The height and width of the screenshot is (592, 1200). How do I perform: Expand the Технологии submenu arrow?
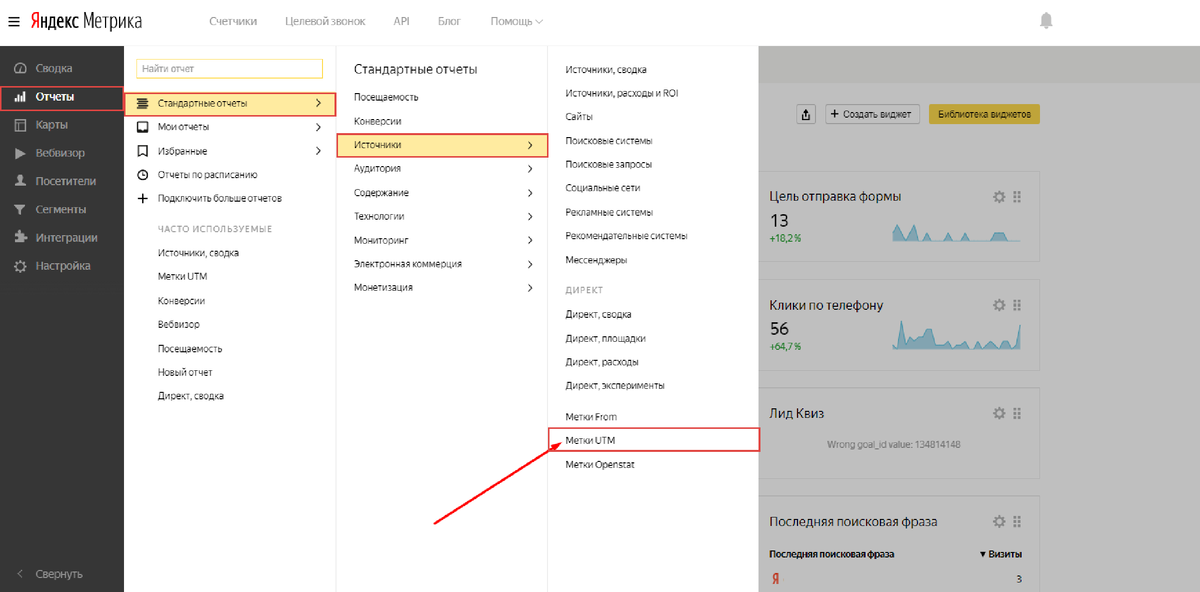530,216
